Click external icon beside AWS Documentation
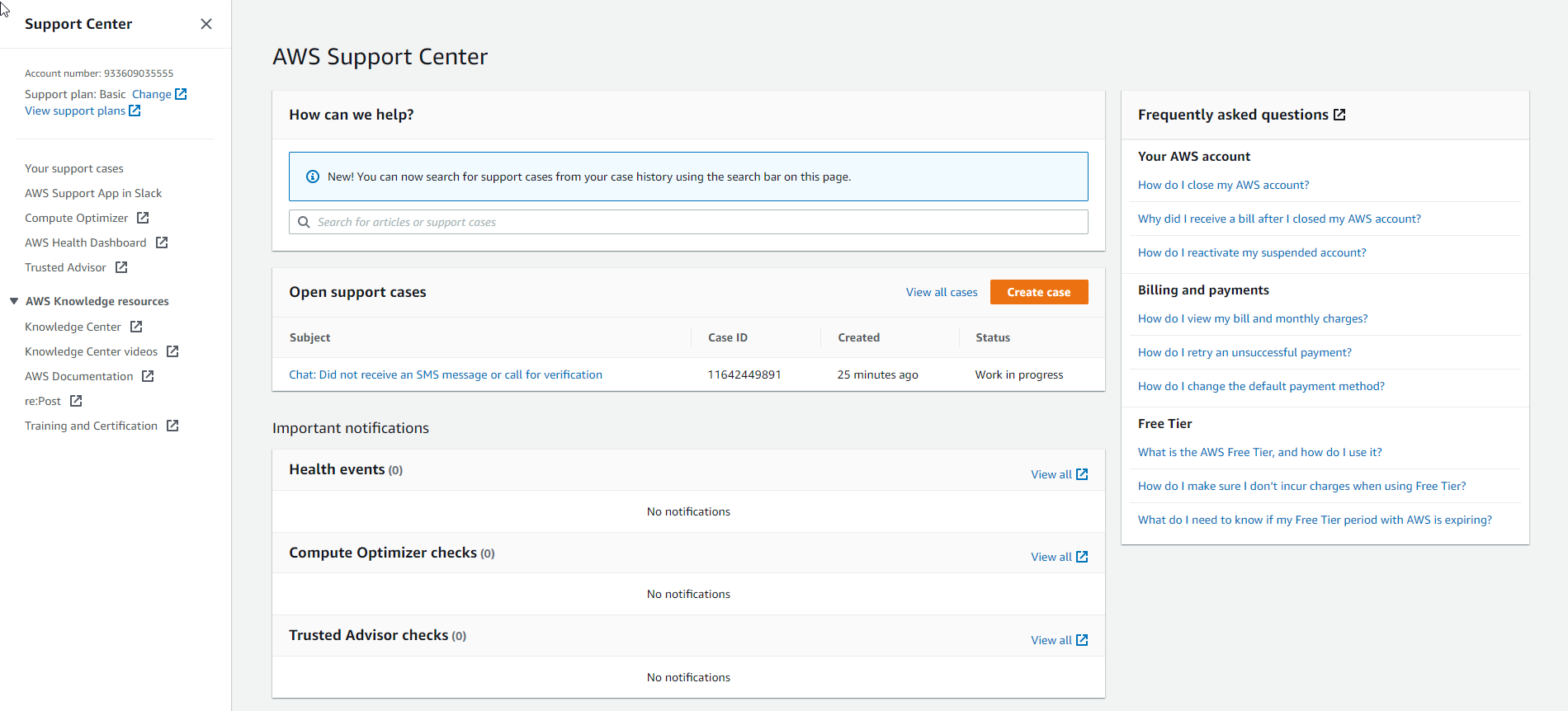Screen dimensions: 1568x711 click(148, 376)
